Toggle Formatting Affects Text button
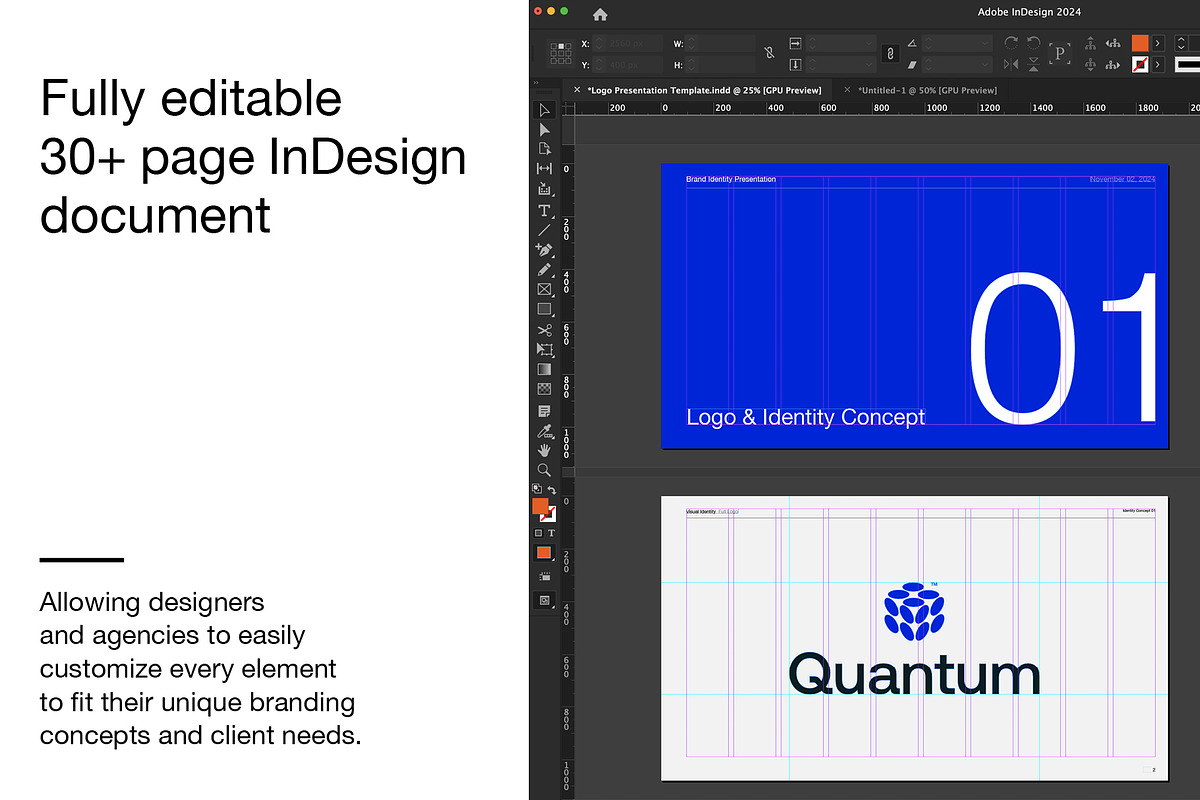This screenshot has height=800, width=1200. 551,532
